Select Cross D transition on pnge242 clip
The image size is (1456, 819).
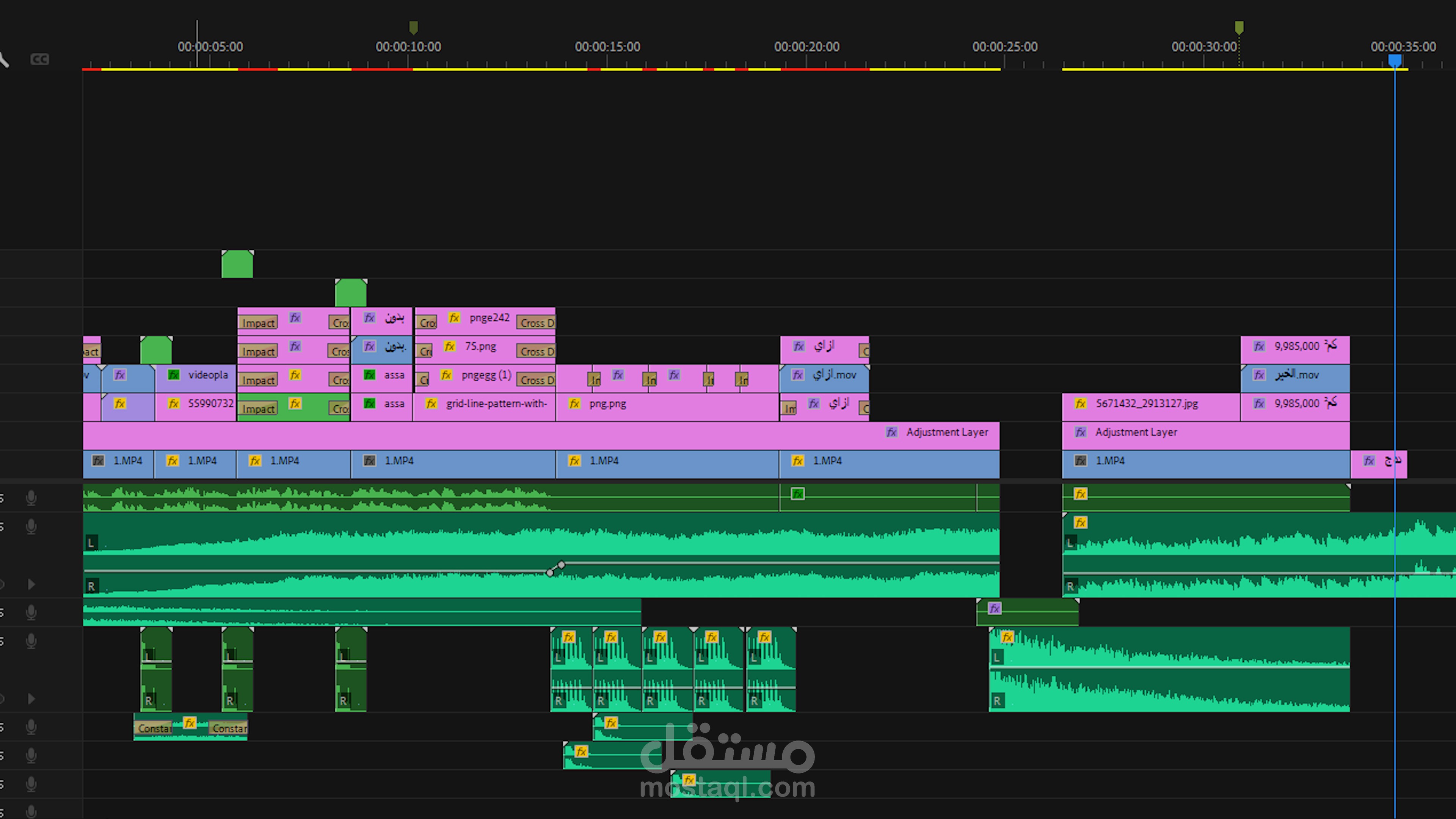(x=536, y=323)
